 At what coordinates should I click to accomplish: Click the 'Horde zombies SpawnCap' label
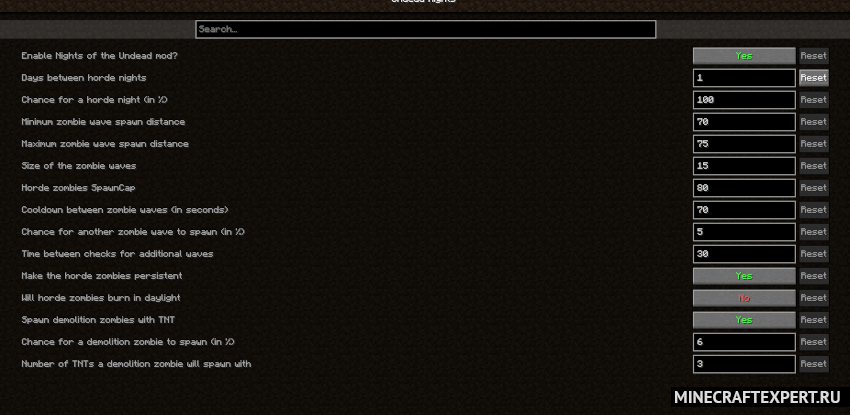(78, 187)
